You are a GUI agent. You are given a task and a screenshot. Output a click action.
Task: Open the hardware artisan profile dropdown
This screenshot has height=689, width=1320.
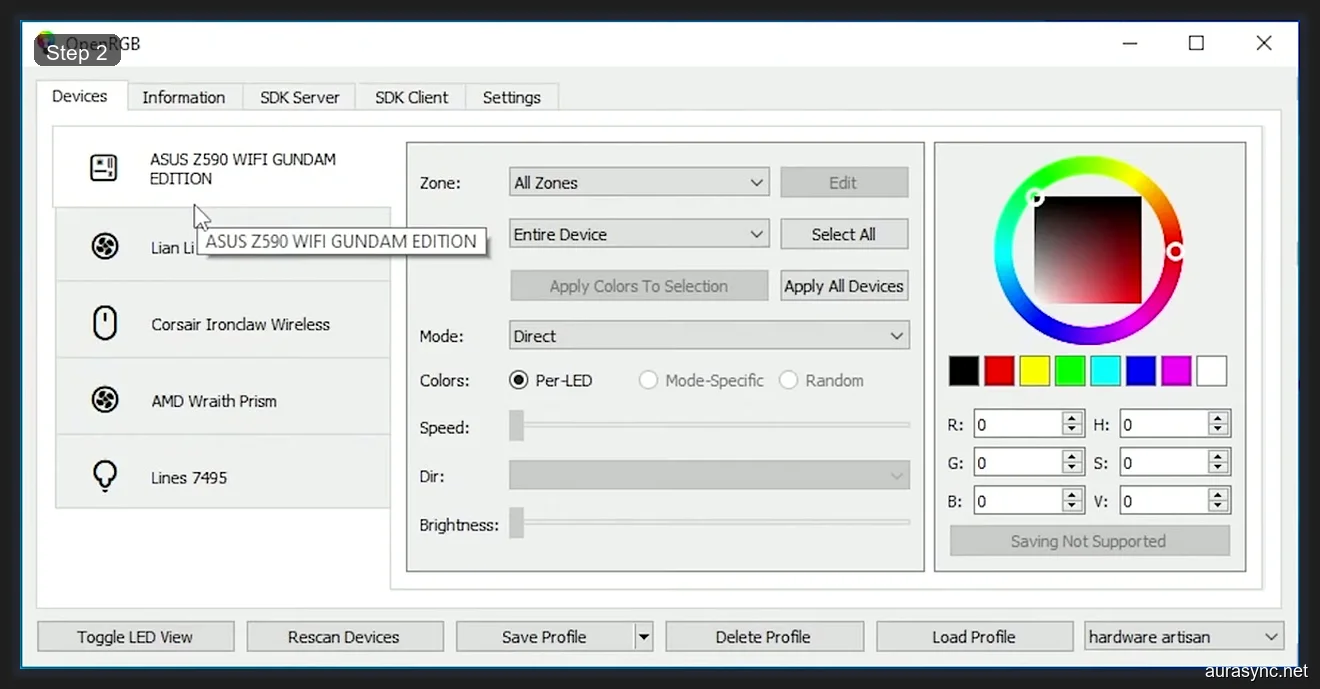[1183, 636]
